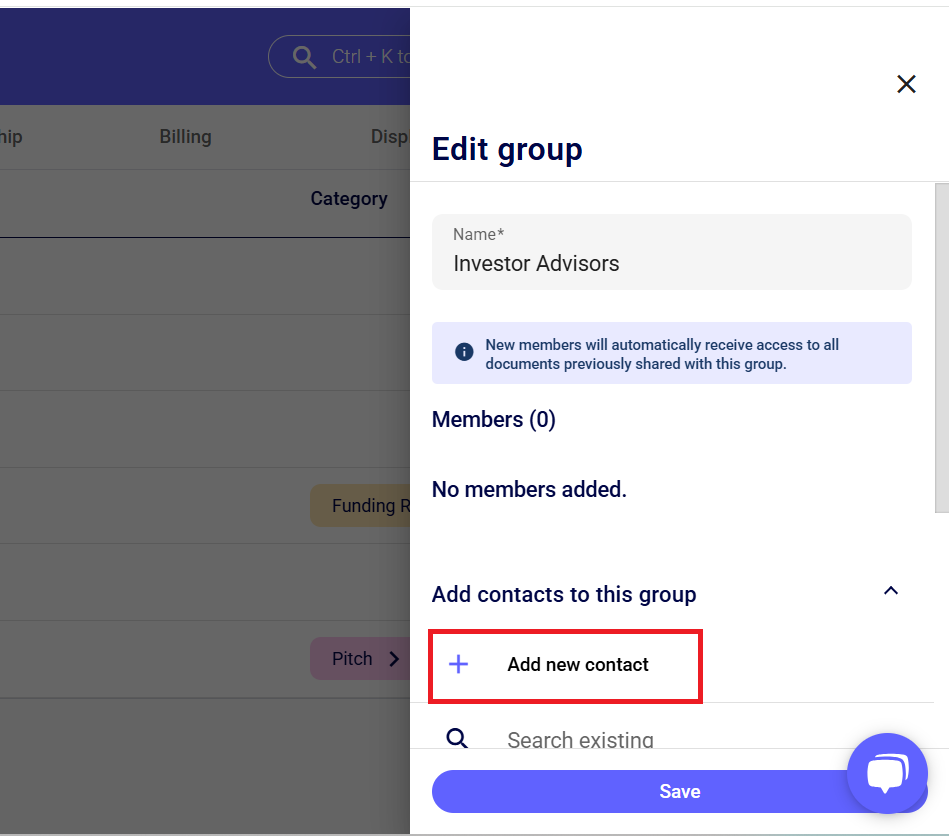Click the magnifier icon in top search bar
Image resolution: width=949 pixels, height=836 pixels.
pos(304,57)
